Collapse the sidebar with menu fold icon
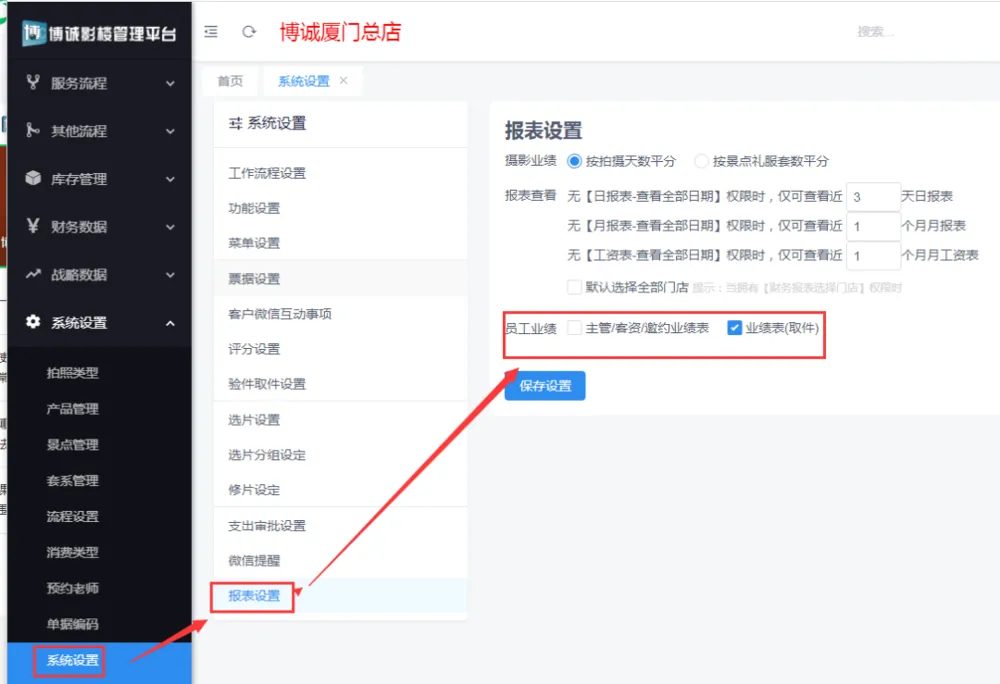The width and height of the screenshot is (1000, 684). click(x=211, y=32)
